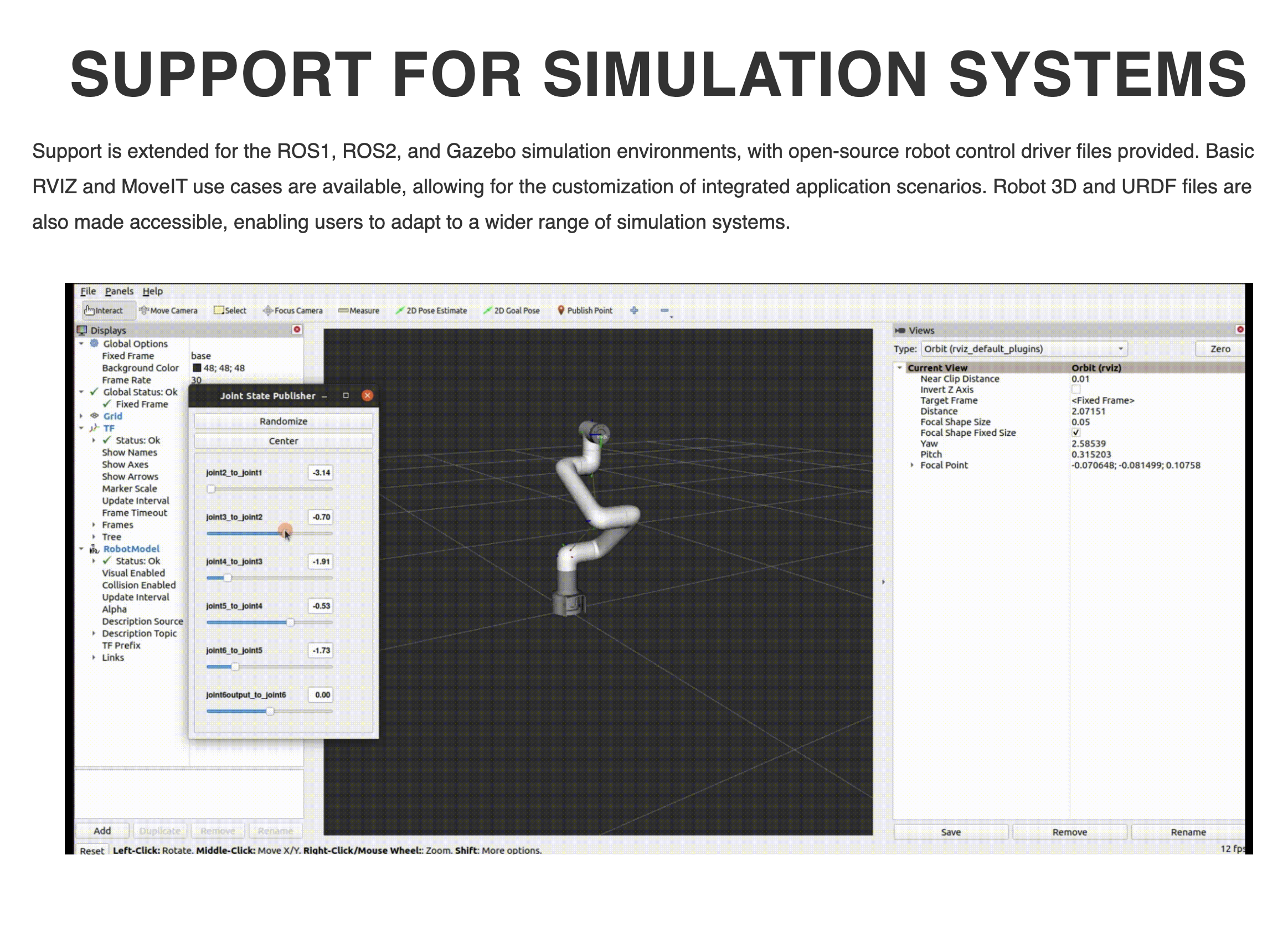The width and height of the screenshot is (1288, 927).
Task: Expand the Frames node under TF
Action: click(94, 524)
